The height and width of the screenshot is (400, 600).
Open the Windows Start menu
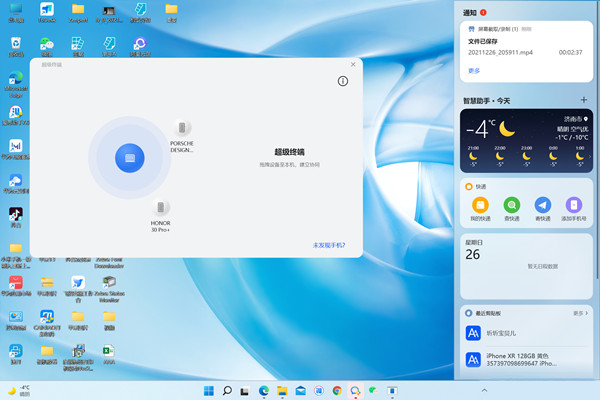pos(209,390)
